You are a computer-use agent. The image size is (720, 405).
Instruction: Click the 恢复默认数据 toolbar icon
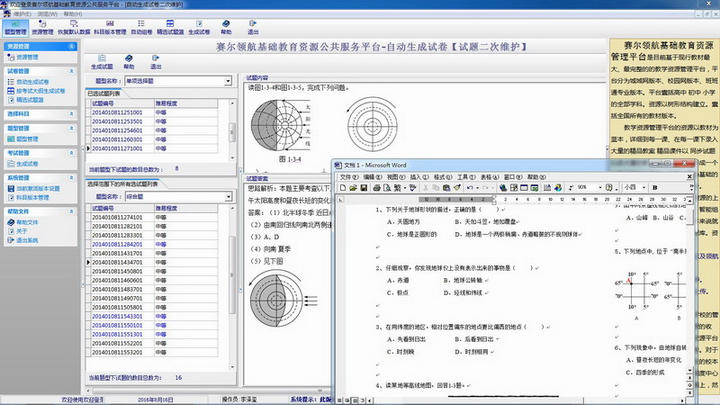(74, 27)
